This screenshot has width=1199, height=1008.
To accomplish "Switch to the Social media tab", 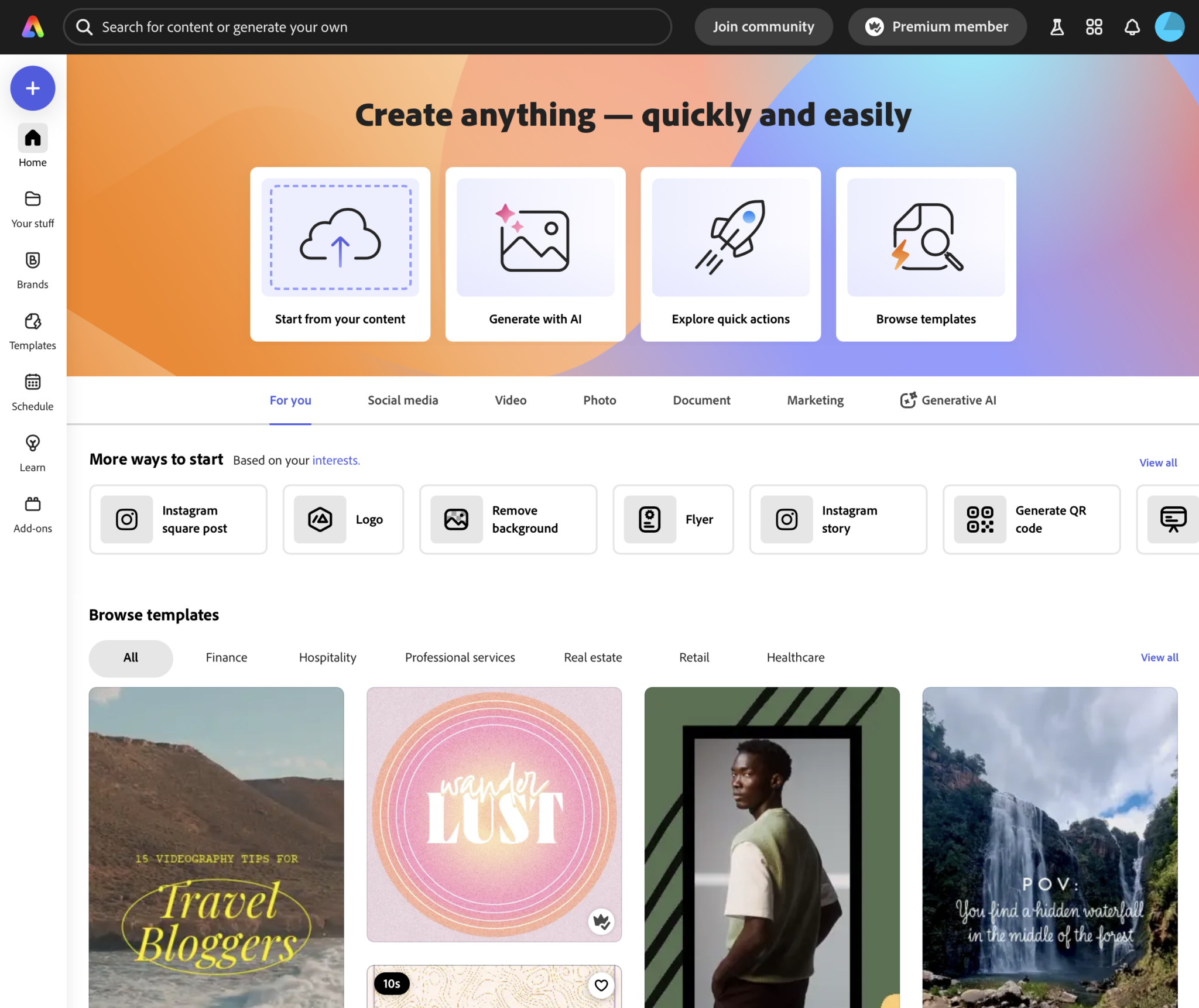I will point(403,400).
